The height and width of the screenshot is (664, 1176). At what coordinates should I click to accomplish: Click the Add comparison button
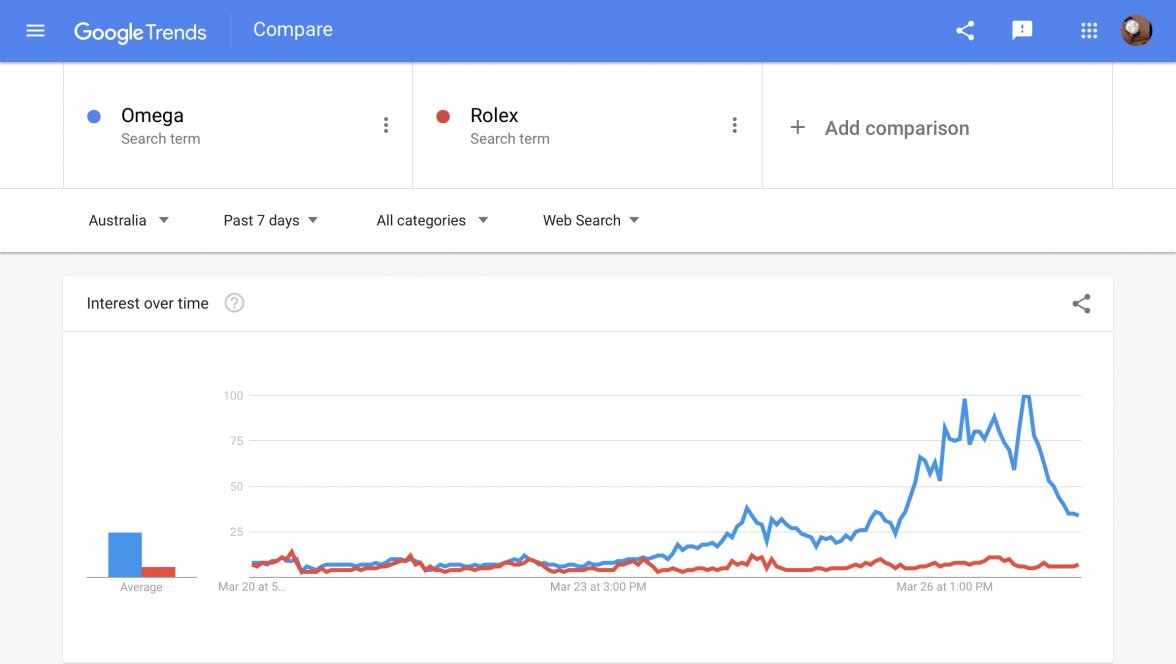pyautogui.click(x=896, y=128)
